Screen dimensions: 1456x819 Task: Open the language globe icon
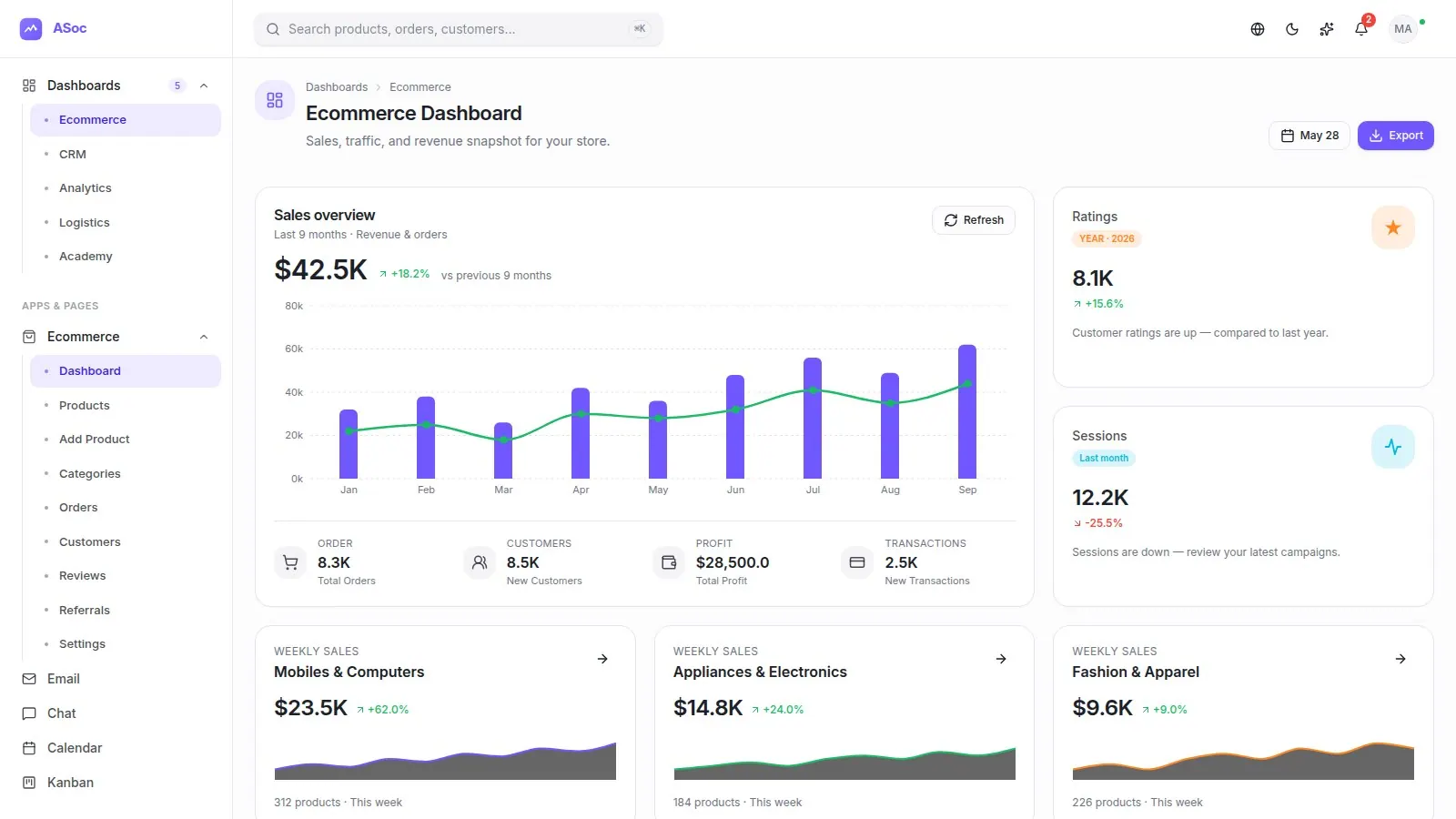pos(1258,29)
